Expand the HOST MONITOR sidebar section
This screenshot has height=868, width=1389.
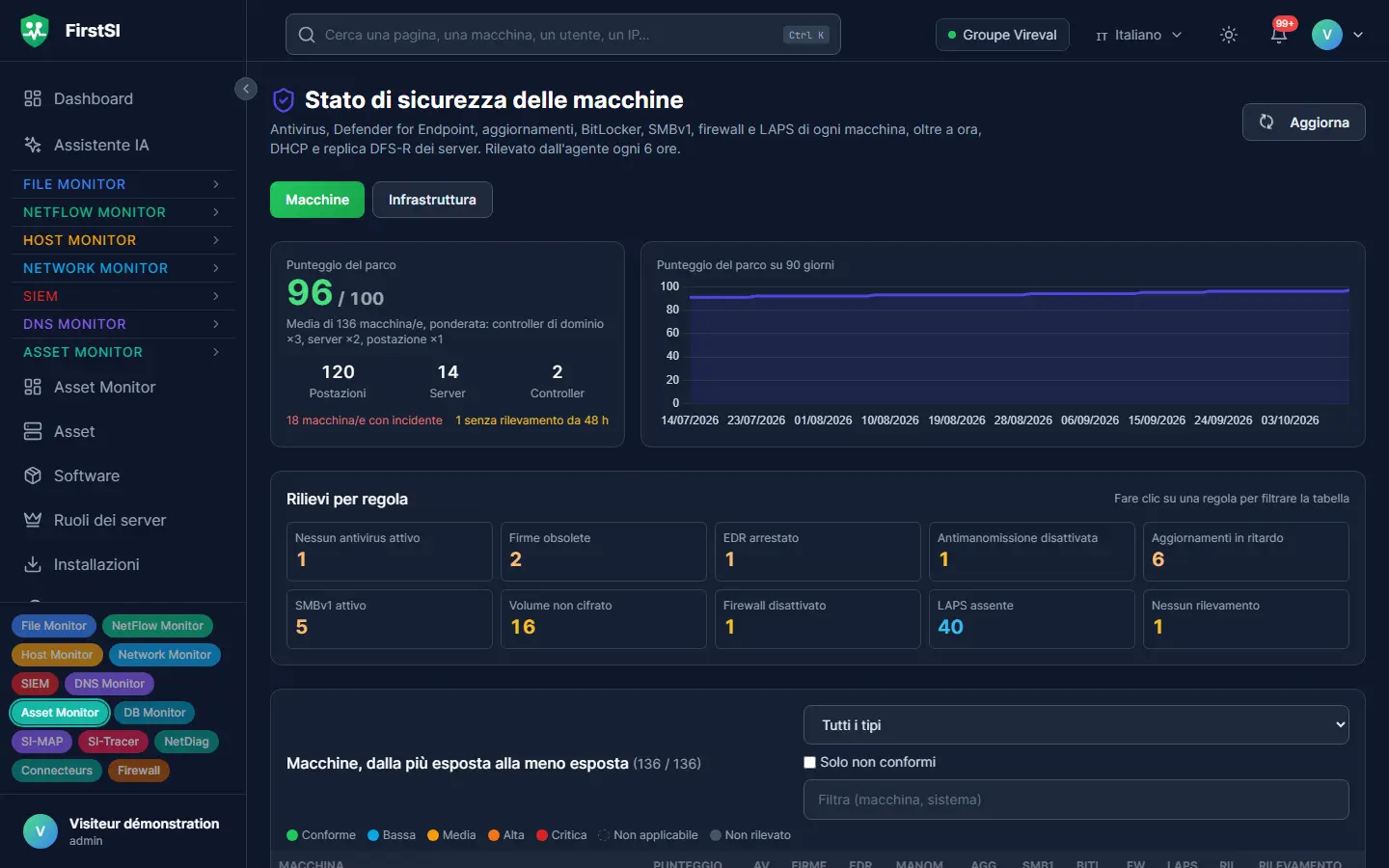[122, 240]
